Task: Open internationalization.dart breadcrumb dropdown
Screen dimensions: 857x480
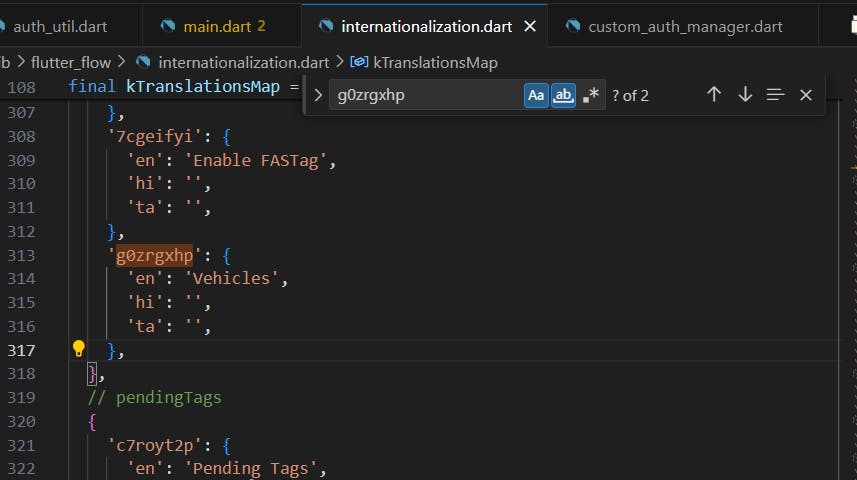Action: pyautogui.click(x=228, y=63)
